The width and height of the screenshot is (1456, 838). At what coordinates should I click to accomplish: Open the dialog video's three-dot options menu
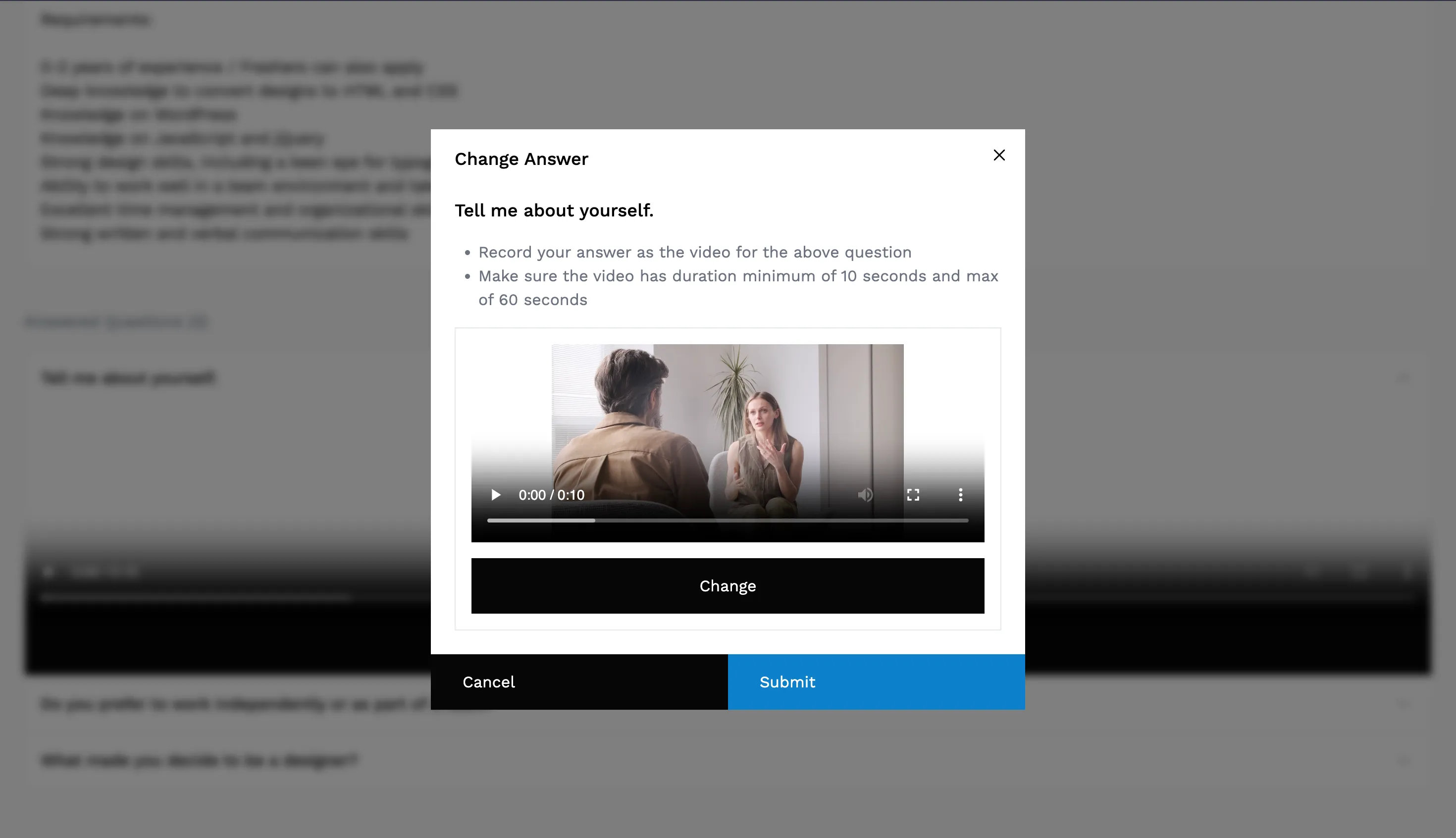(x=960, y=495)
